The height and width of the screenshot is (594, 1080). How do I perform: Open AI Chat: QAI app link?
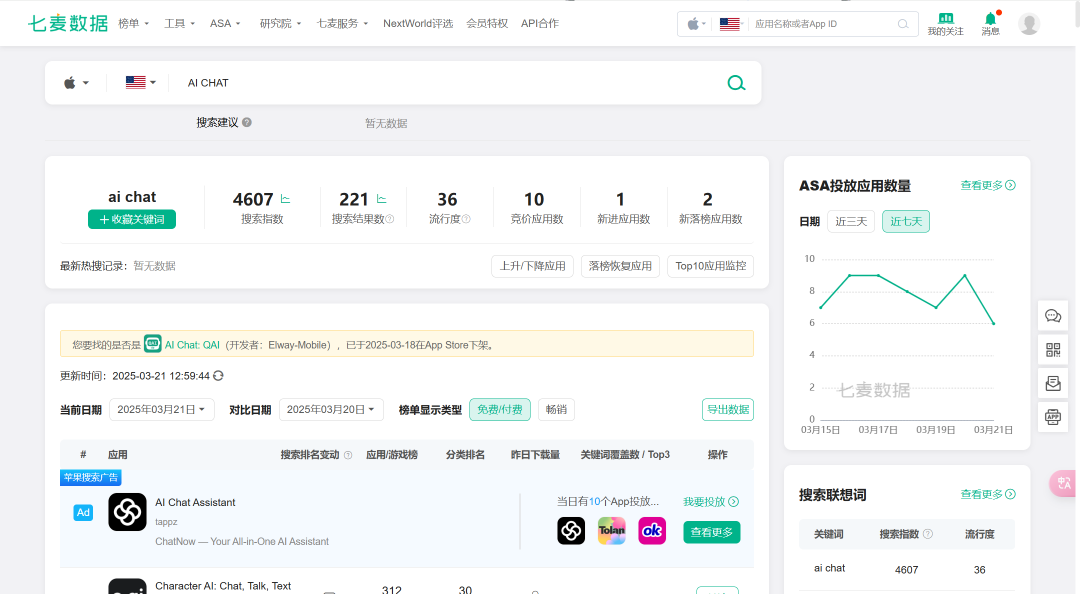click(192, 345)
